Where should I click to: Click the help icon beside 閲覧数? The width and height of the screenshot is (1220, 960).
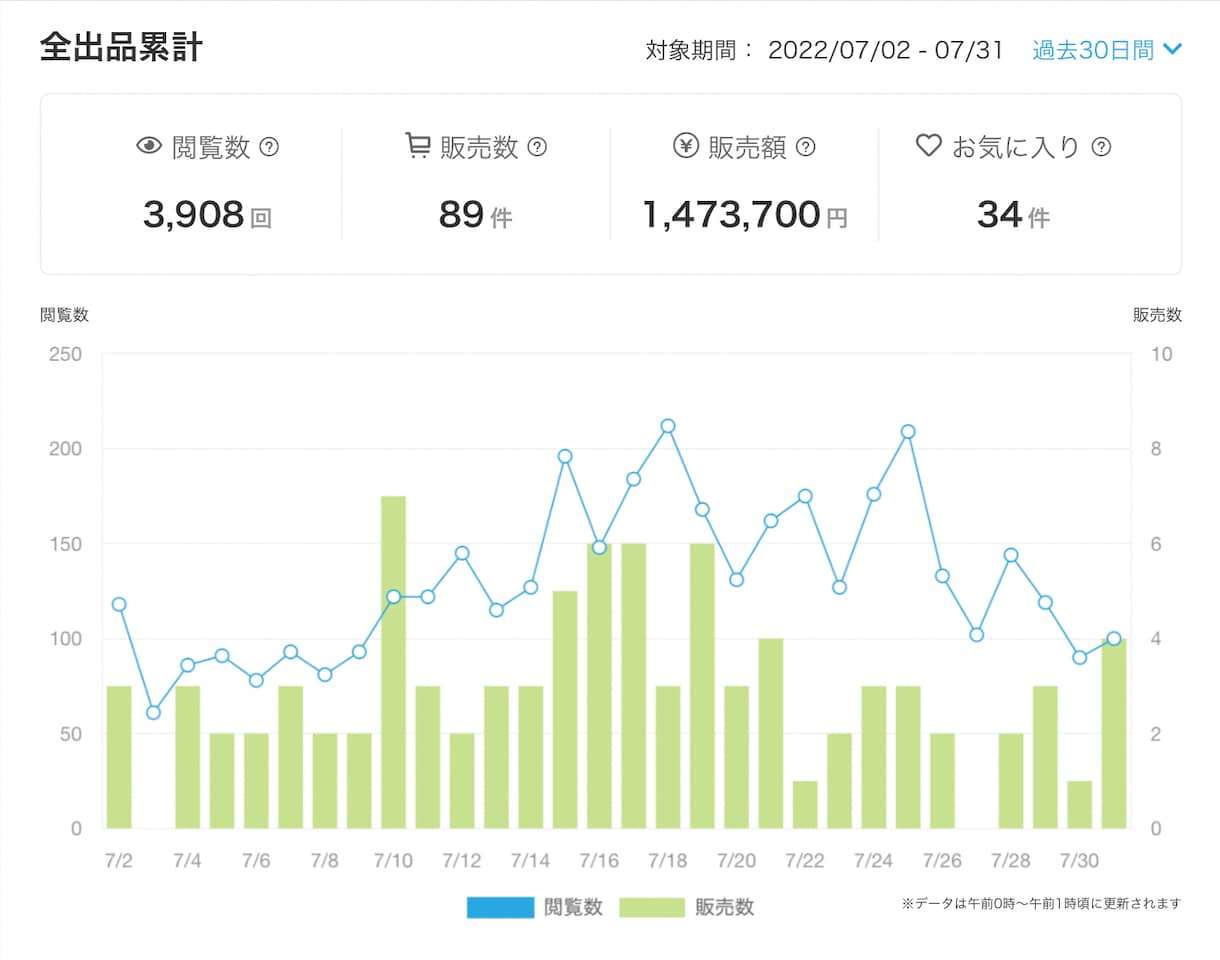click(x=269, y=147)
